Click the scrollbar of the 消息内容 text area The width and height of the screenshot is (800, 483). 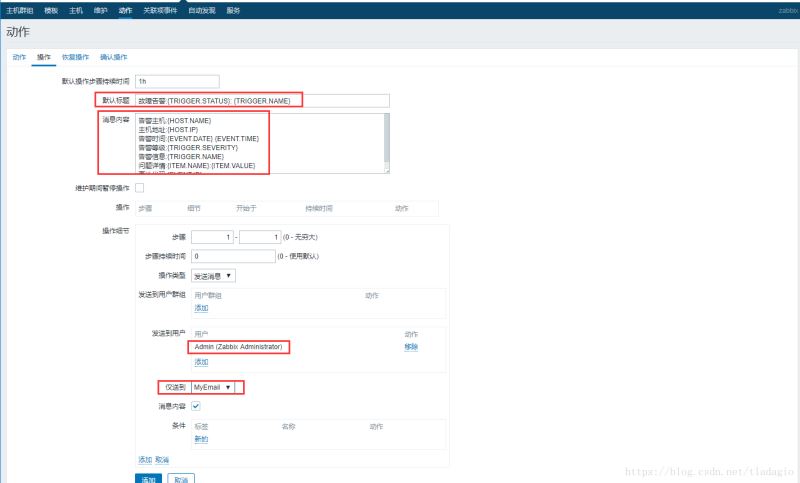coord(386,143)
